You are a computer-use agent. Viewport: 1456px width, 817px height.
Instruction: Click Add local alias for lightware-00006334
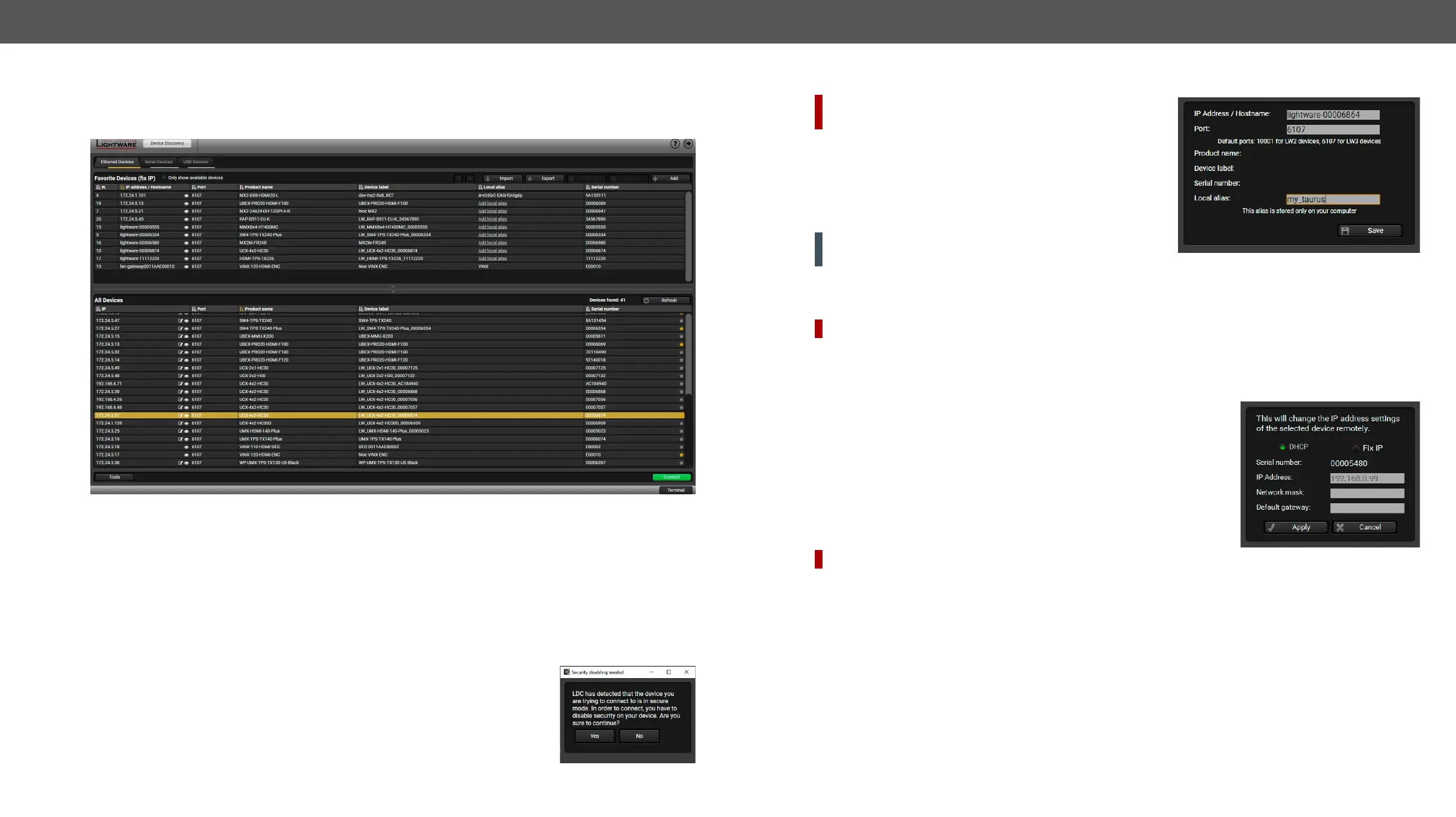point(493,235)
